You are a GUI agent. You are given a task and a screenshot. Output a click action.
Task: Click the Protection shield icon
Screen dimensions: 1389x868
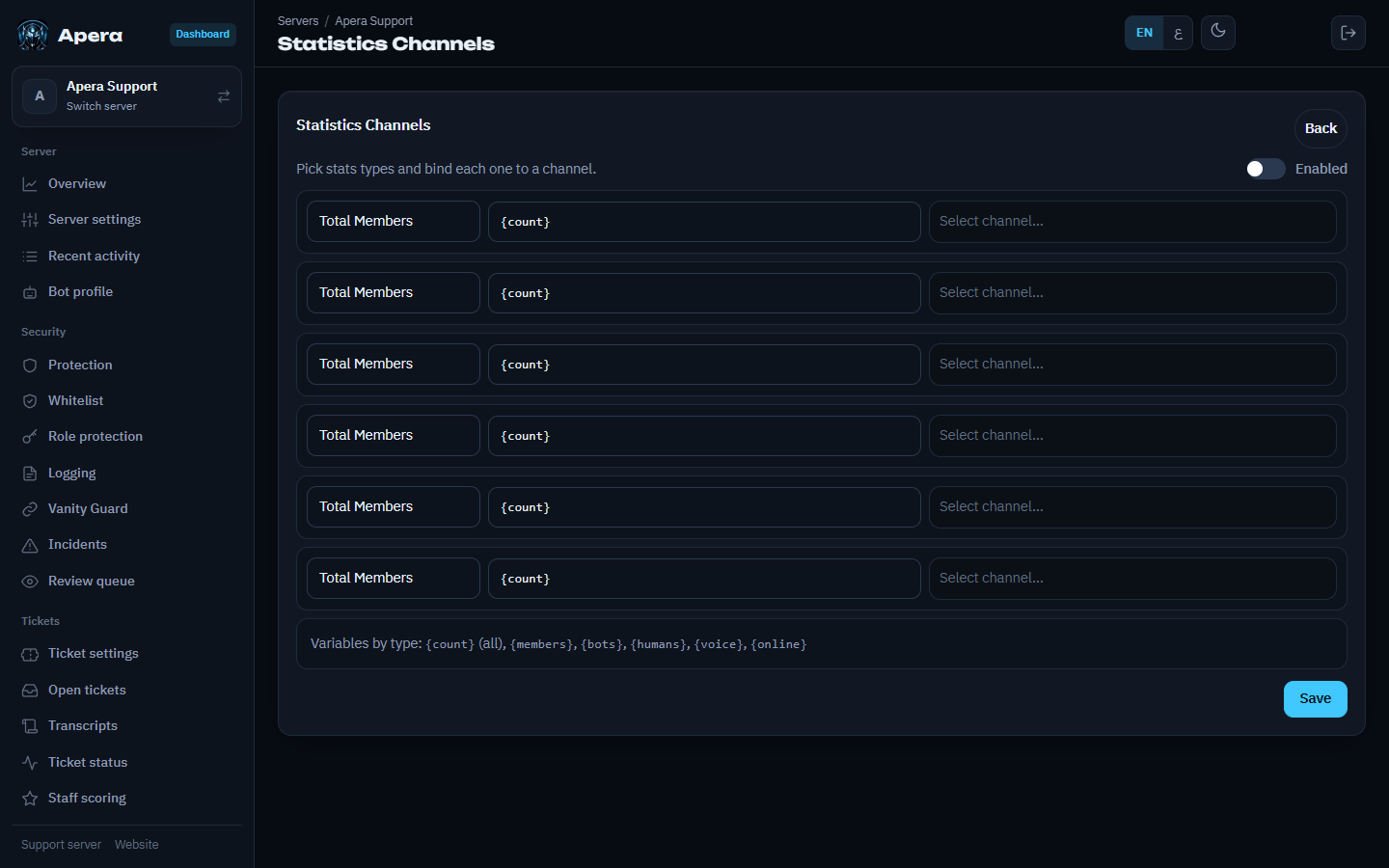coord(30,366)
